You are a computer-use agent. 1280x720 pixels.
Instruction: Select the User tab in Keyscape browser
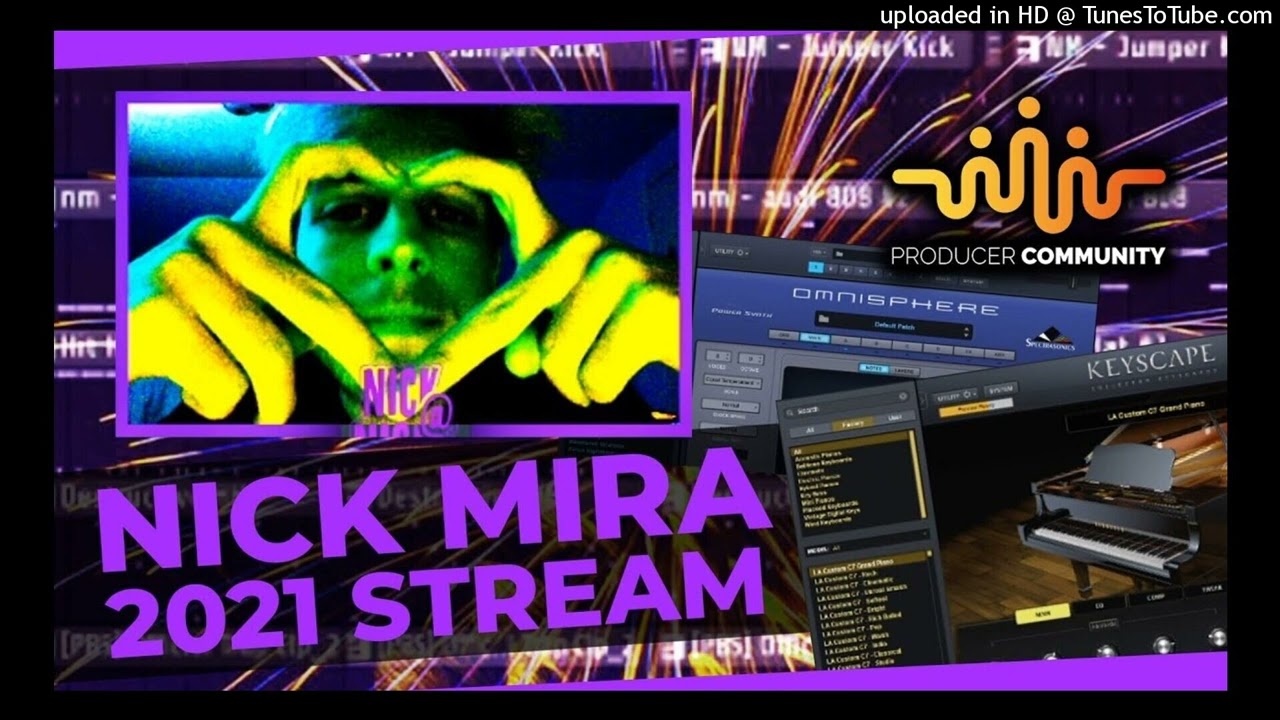895,417
